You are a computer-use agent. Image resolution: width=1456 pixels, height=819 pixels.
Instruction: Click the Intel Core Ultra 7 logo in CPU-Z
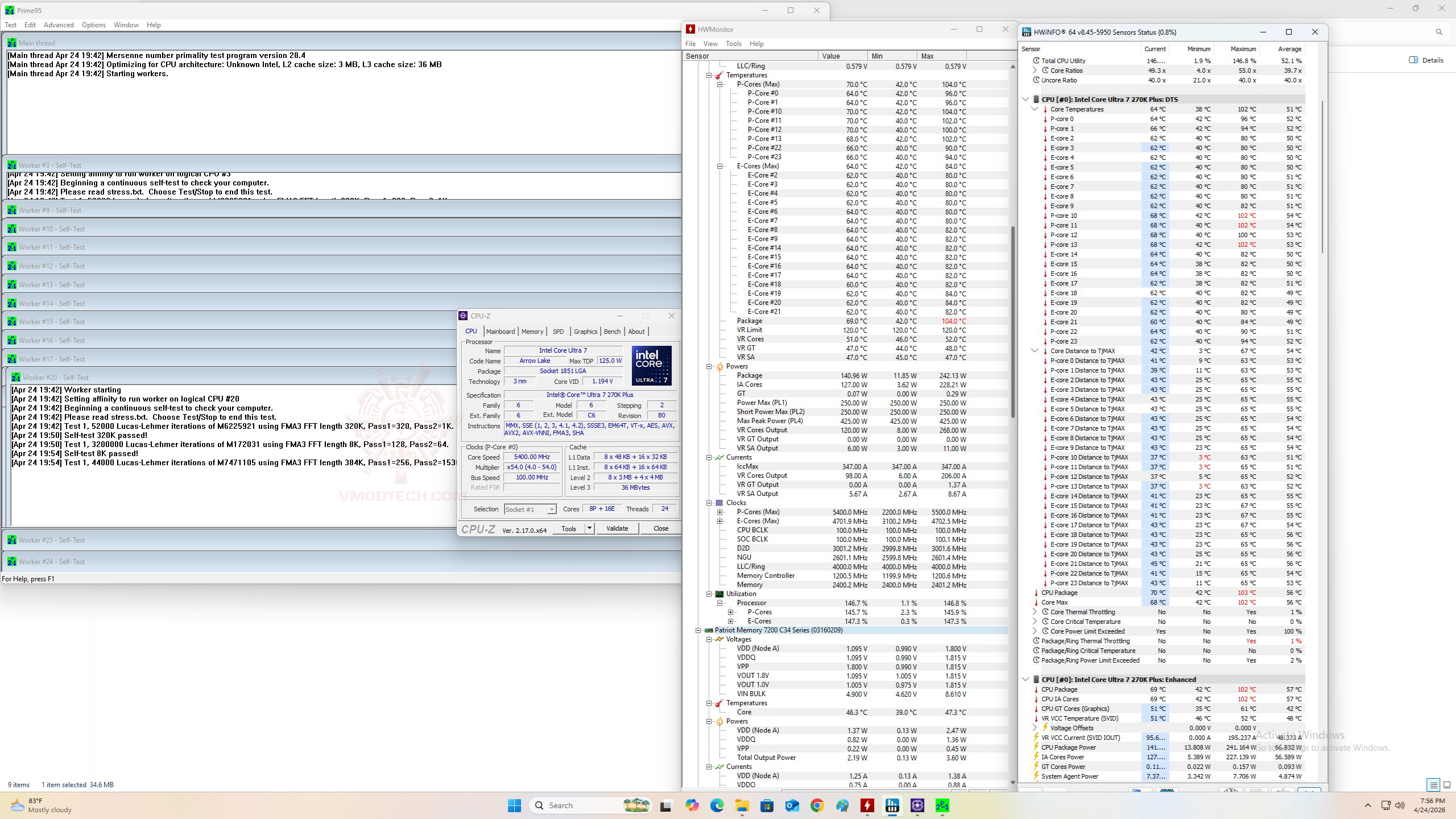tap(651, 366)
